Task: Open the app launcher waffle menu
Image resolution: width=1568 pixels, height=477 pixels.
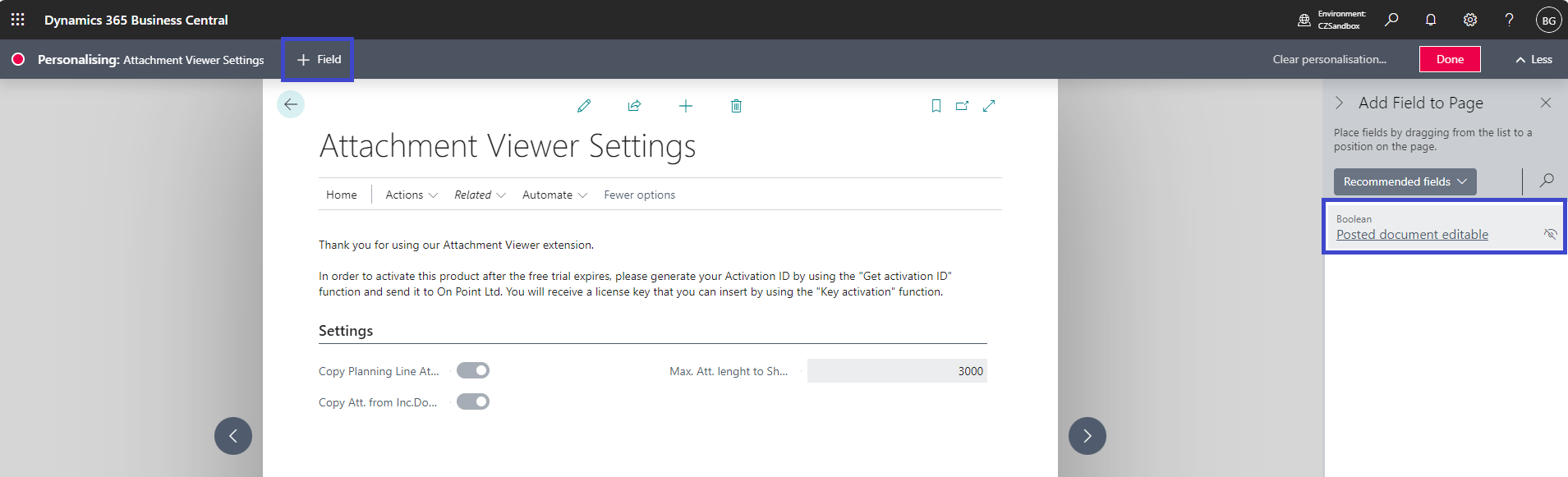Action: point(17,20)
